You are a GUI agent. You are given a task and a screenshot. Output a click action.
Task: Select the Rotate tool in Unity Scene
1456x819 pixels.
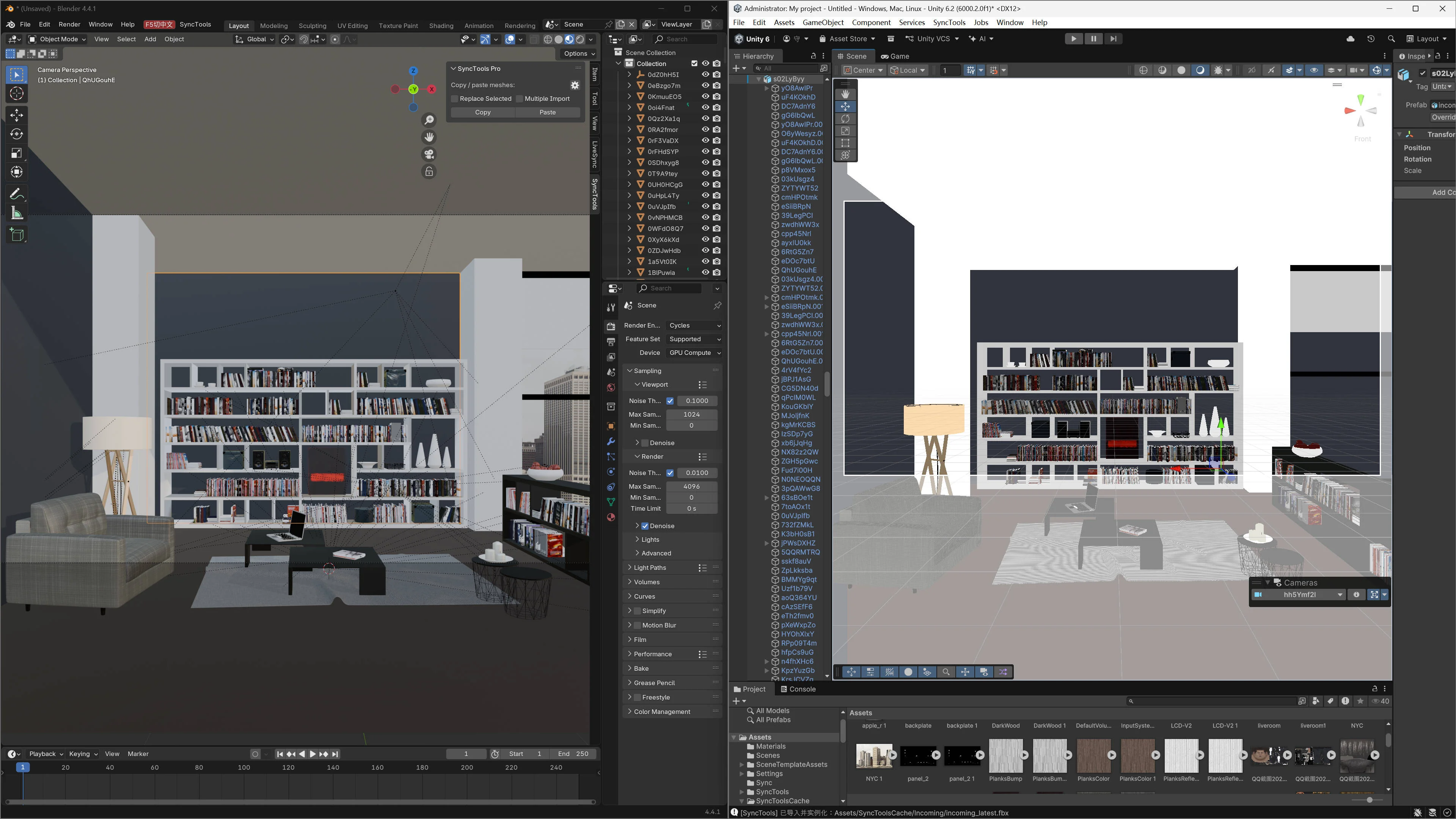tap(845, 119)
